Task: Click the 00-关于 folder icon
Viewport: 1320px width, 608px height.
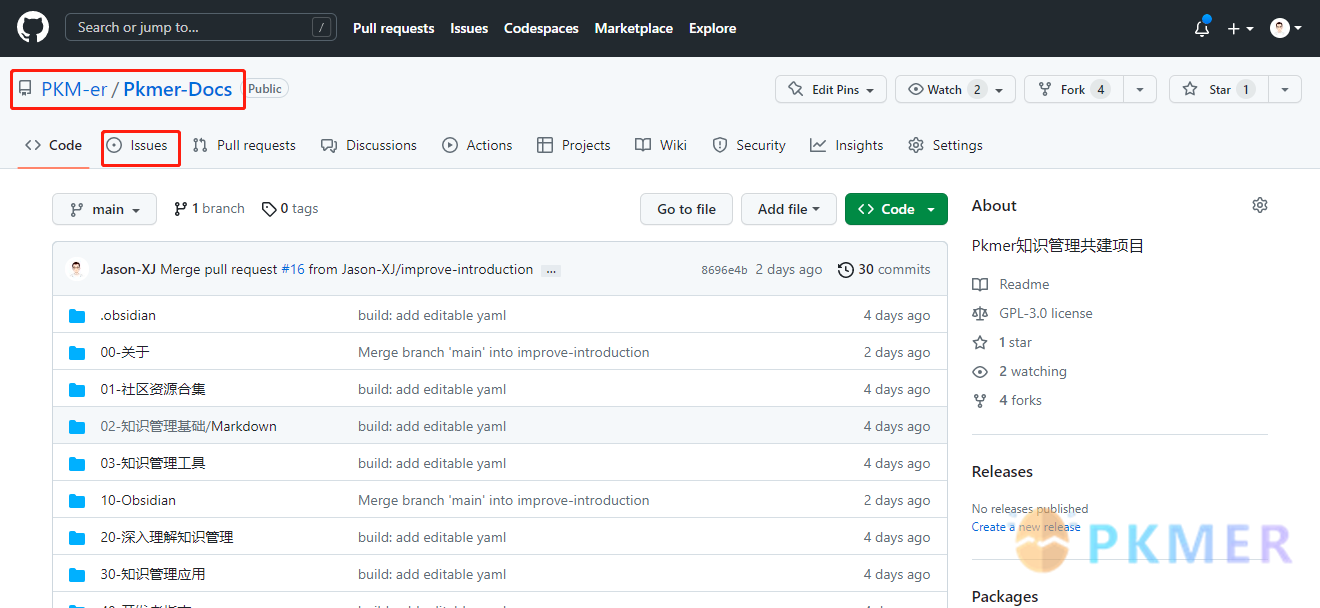Action: tap(77, 353)
